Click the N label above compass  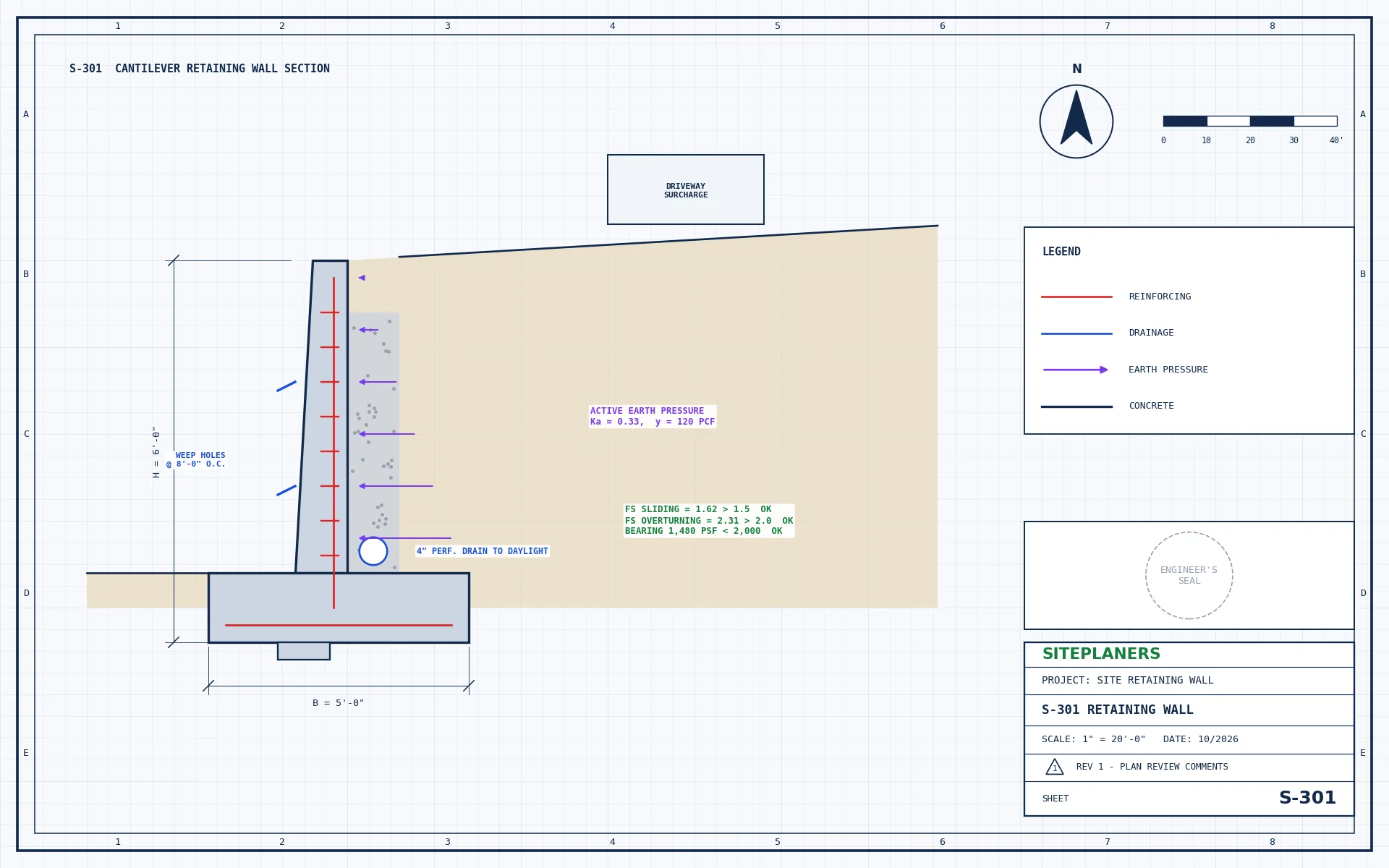1076,69
